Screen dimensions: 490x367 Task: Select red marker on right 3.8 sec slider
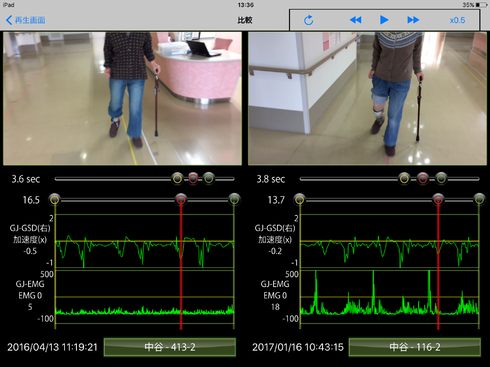[x=423, y=179]
